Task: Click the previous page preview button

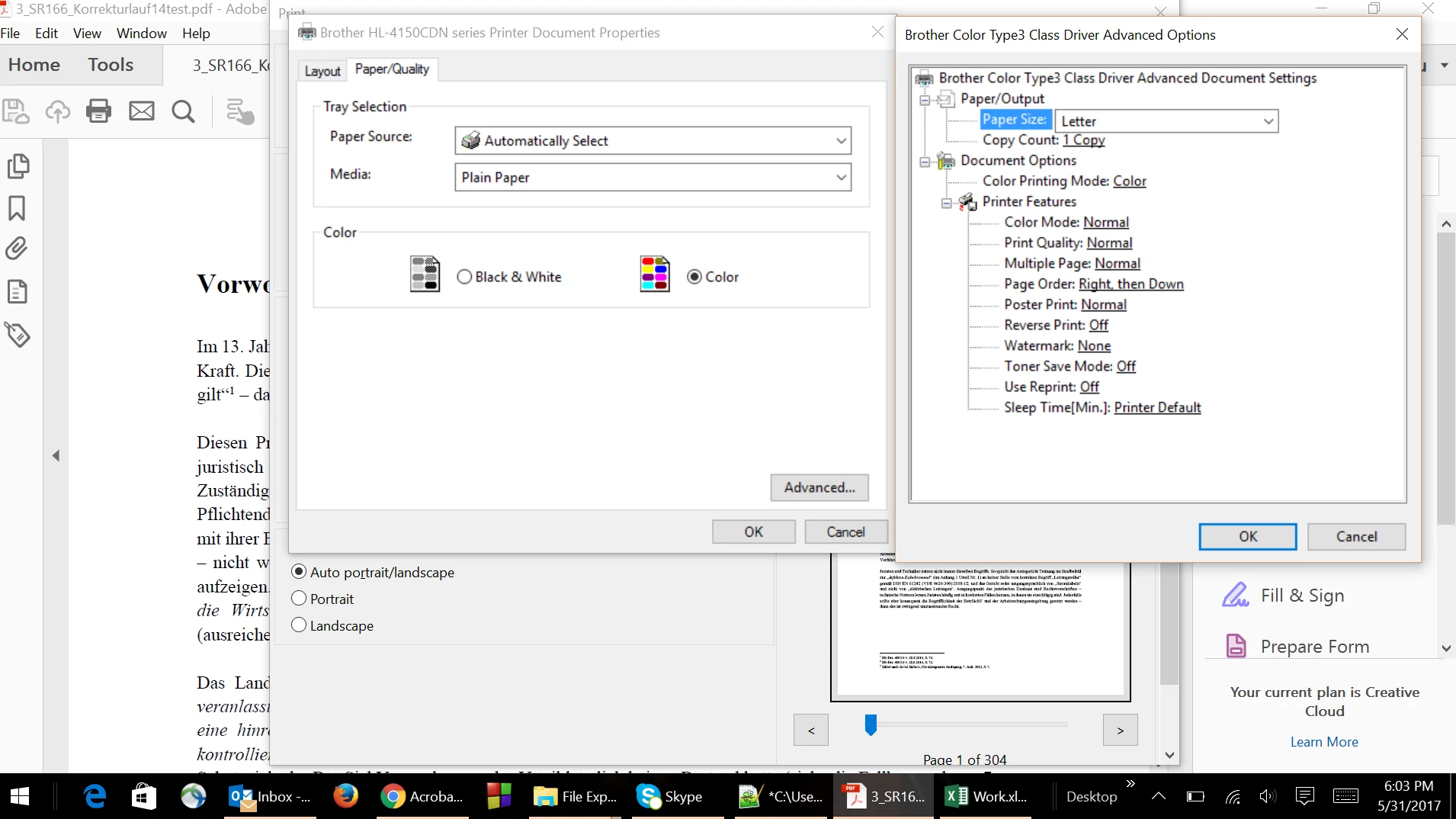Action: (811, 731)
